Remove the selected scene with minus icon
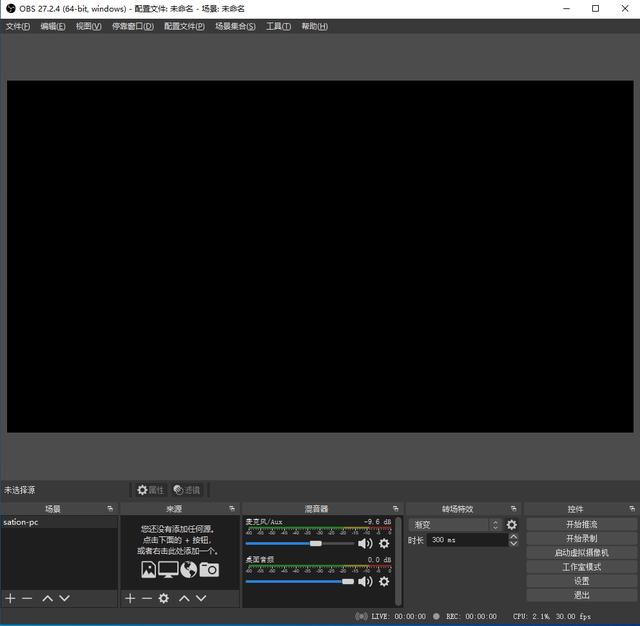Image resolution: width=640 pixels, height=626 pixels. coord(27,598)
